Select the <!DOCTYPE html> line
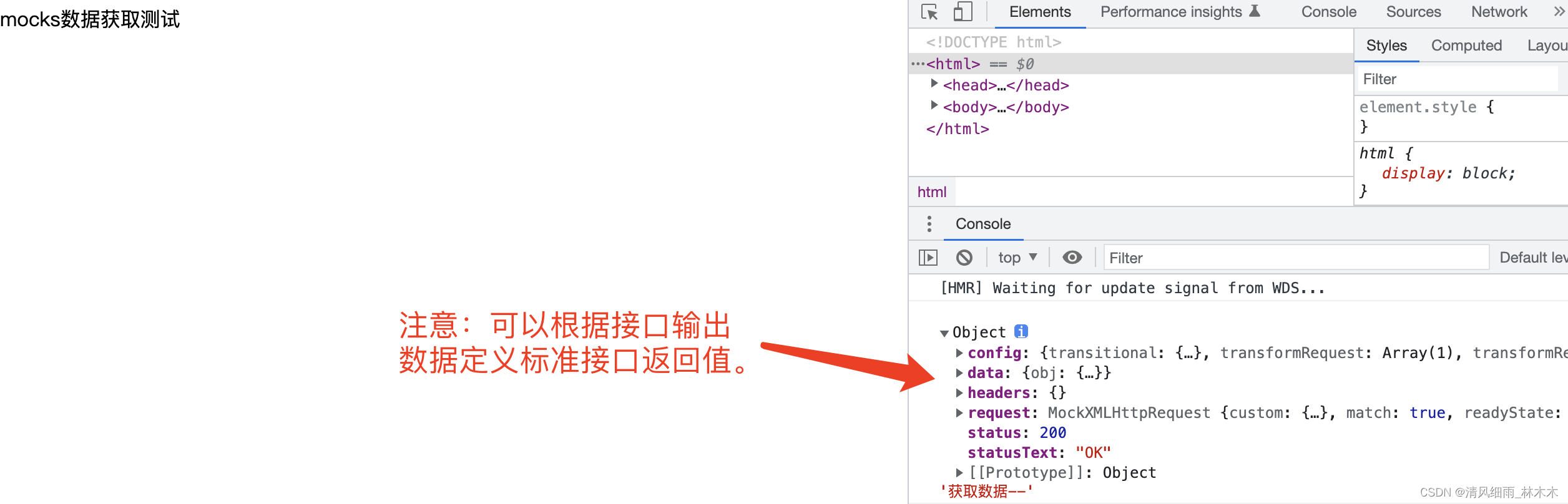 [994, 42]
